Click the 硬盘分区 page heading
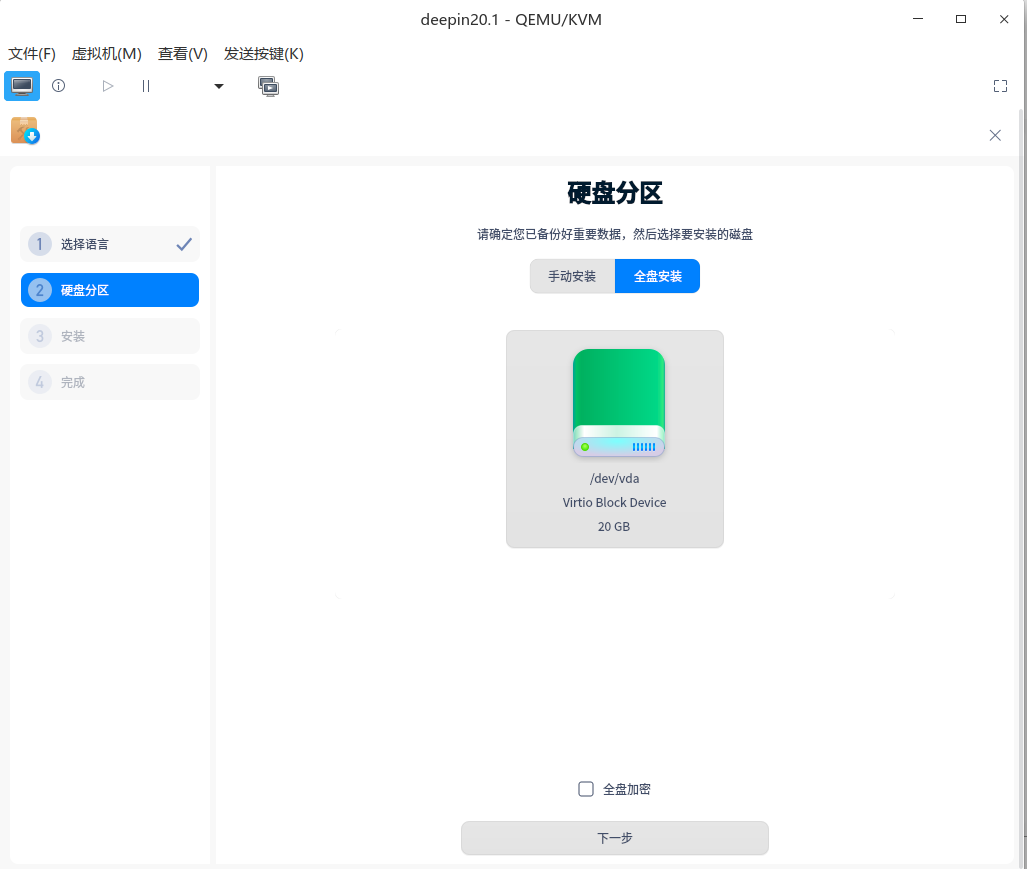Screen dimensions: 1027x869 [615, 193]
